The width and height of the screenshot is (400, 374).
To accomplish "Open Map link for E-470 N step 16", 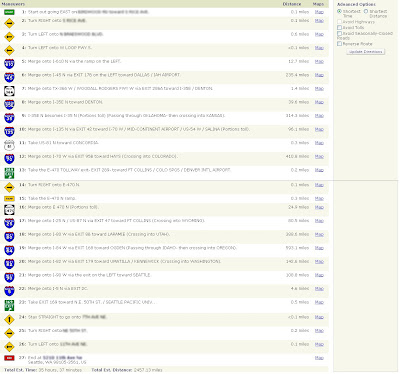I will (319, 207).
